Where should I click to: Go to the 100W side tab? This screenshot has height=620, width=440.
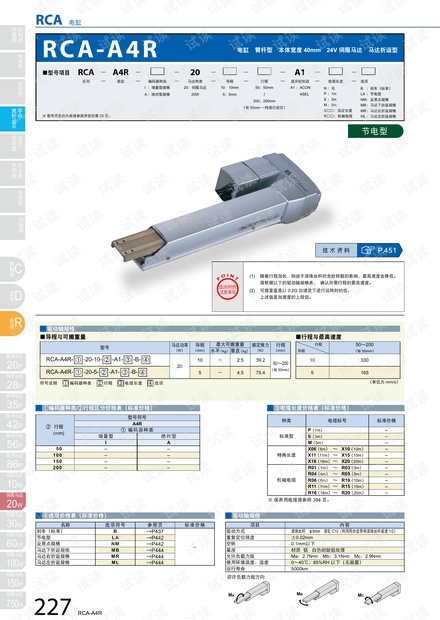pyautogui.click(x=13, y=561)
